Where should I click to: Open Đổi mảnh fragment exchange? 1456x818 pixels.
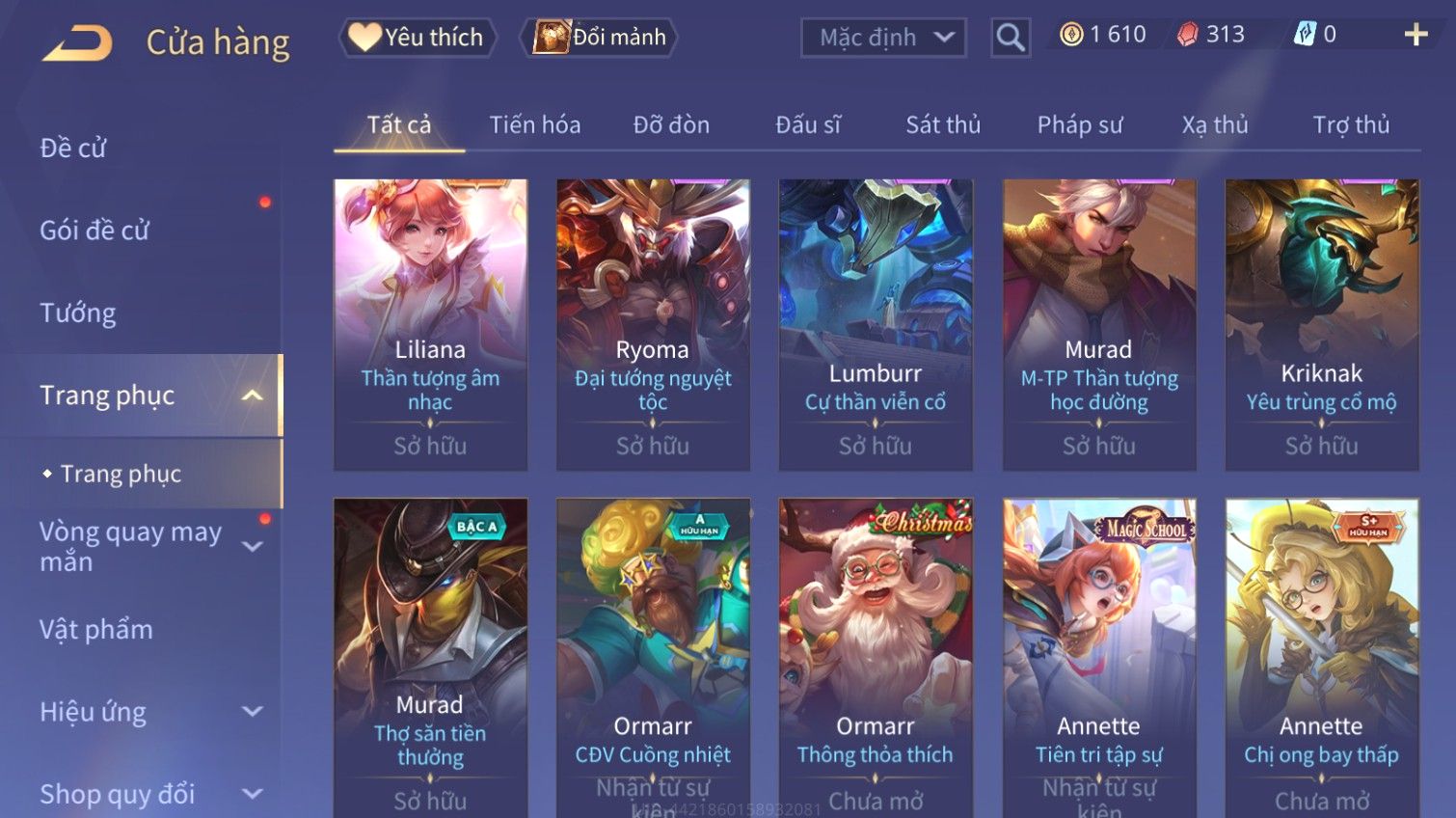600,38
